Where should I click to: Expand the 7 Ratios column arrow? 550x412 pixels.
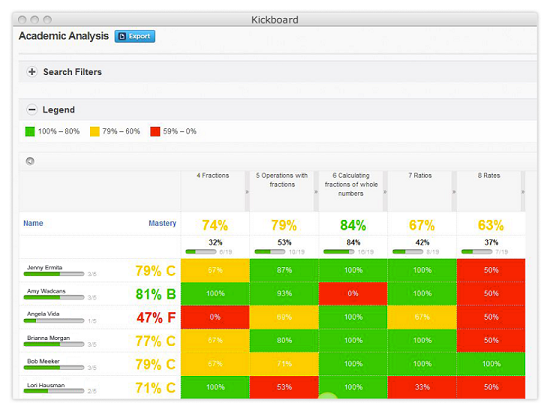pyautogui.click(x=454, y=192)
